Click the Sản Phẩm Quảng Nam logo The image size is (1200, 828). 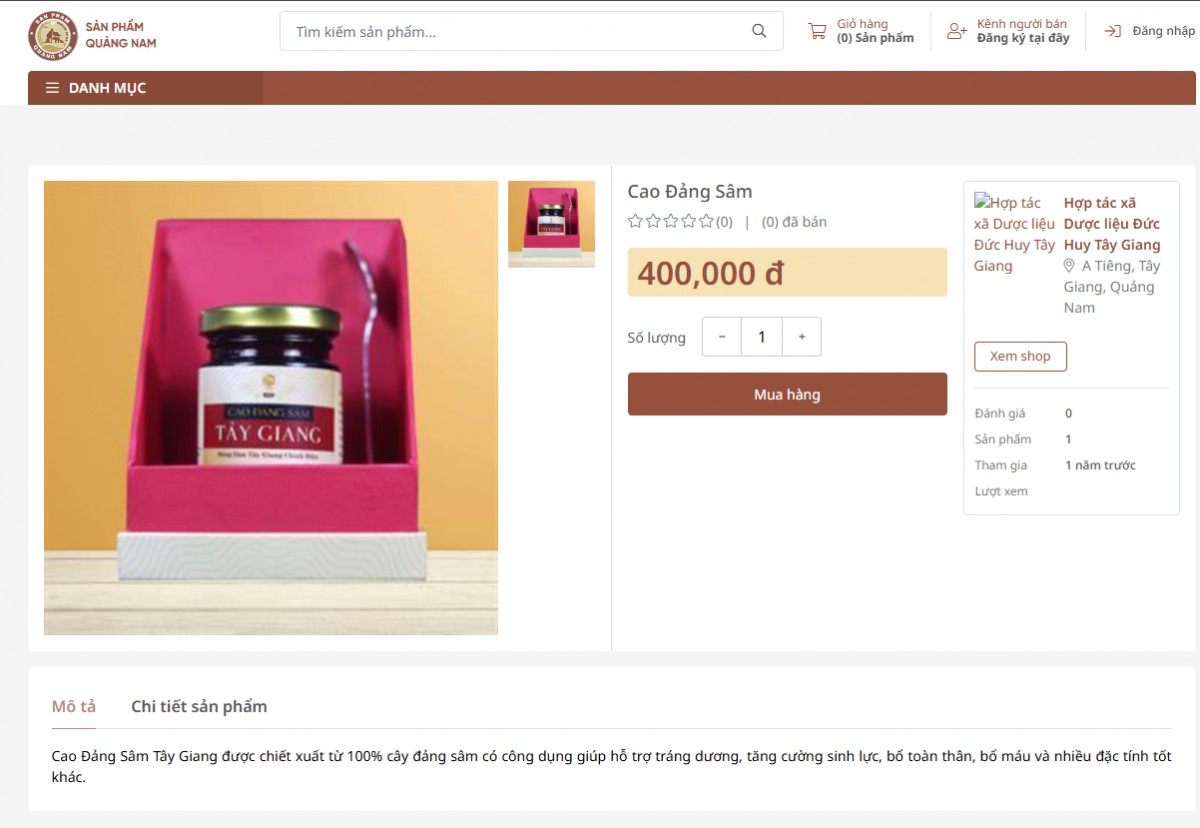point(92,35)
